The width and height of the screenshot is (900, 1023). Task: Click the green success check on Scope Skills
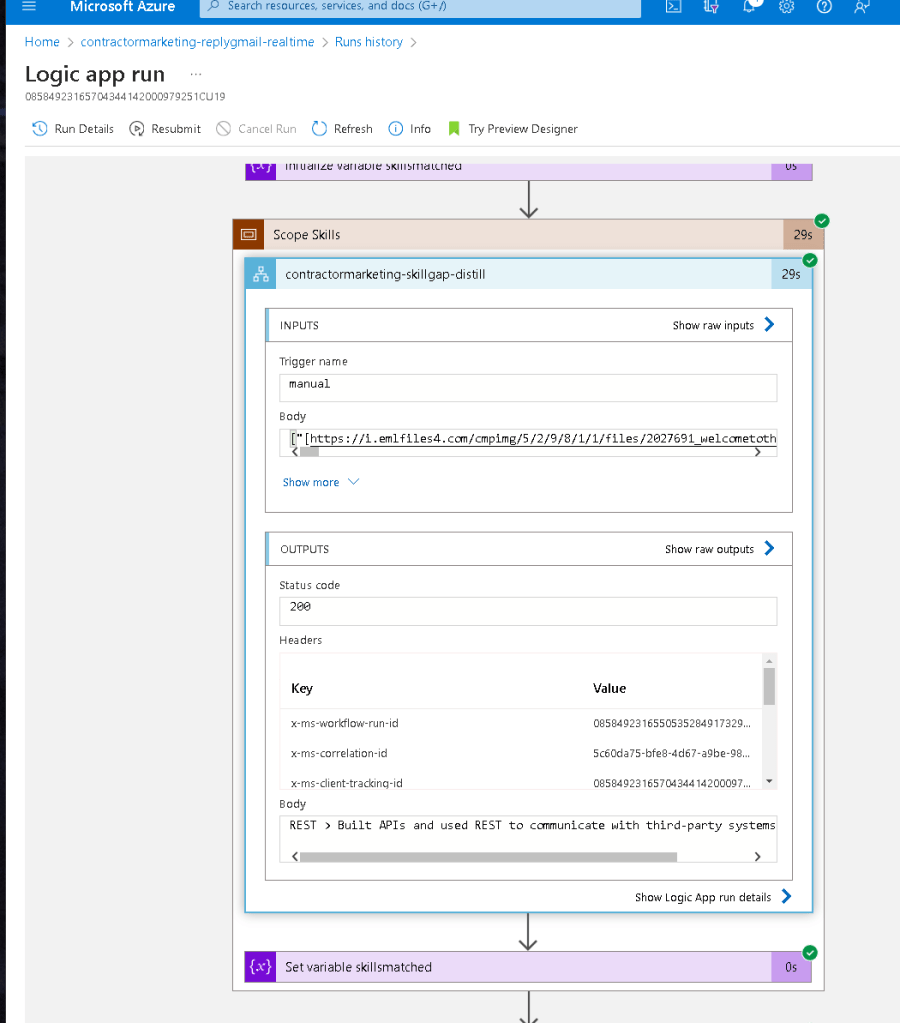click(822, 221)
